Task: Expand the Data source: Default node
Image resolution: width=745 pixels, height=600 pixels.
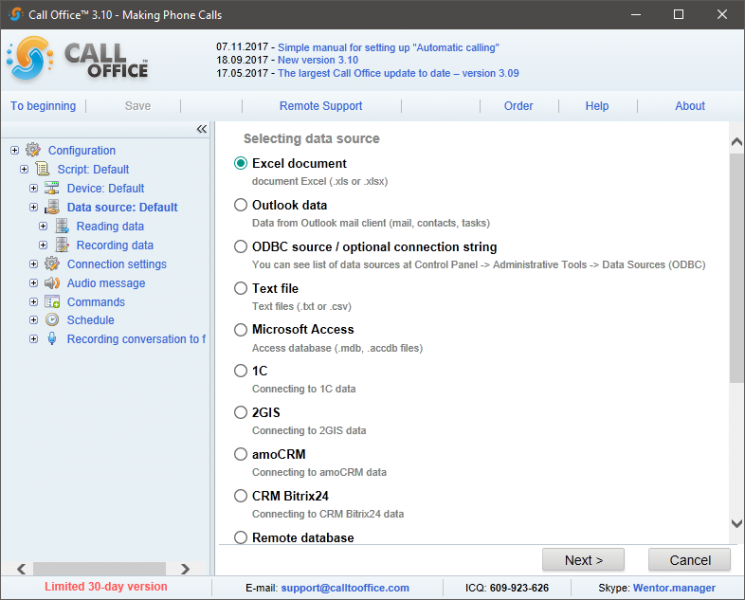Action: 33,207
